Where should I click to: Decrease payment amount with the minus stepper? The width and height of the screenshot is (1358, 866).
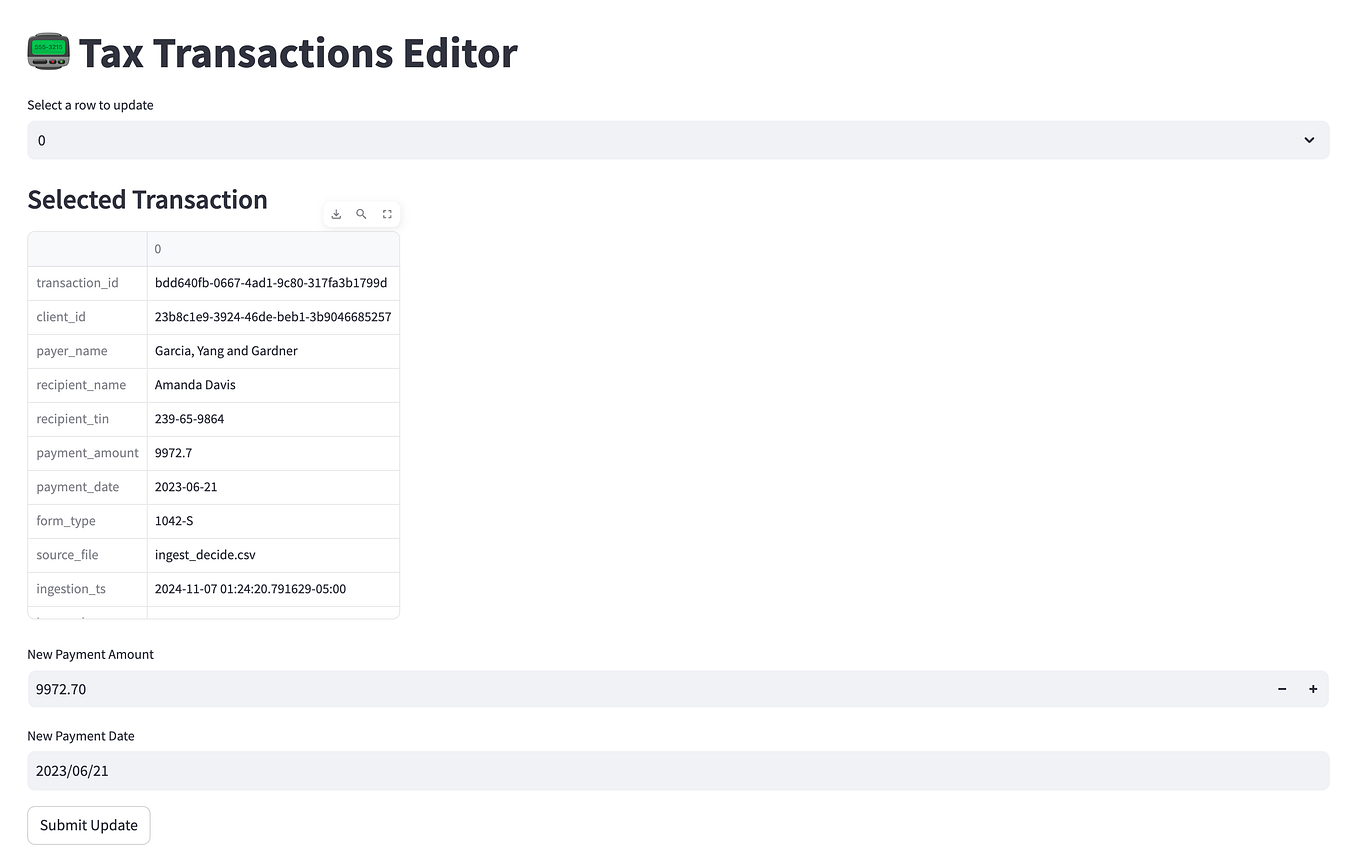point(1282,689)
